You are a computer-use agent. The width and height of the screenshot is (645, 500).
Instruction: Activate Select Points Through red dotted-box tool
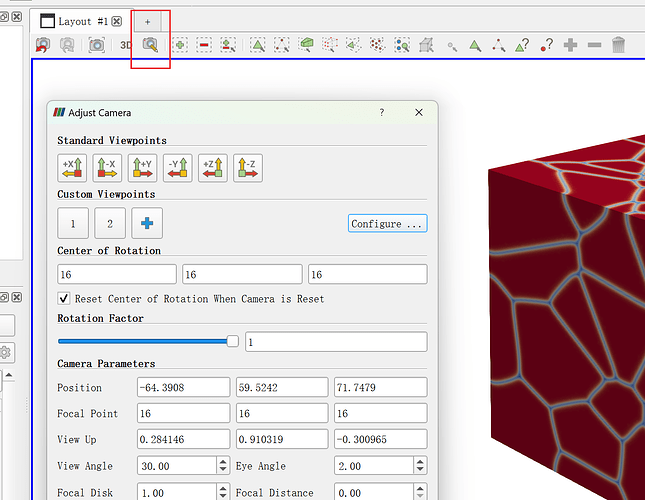[x=329, y=45]
